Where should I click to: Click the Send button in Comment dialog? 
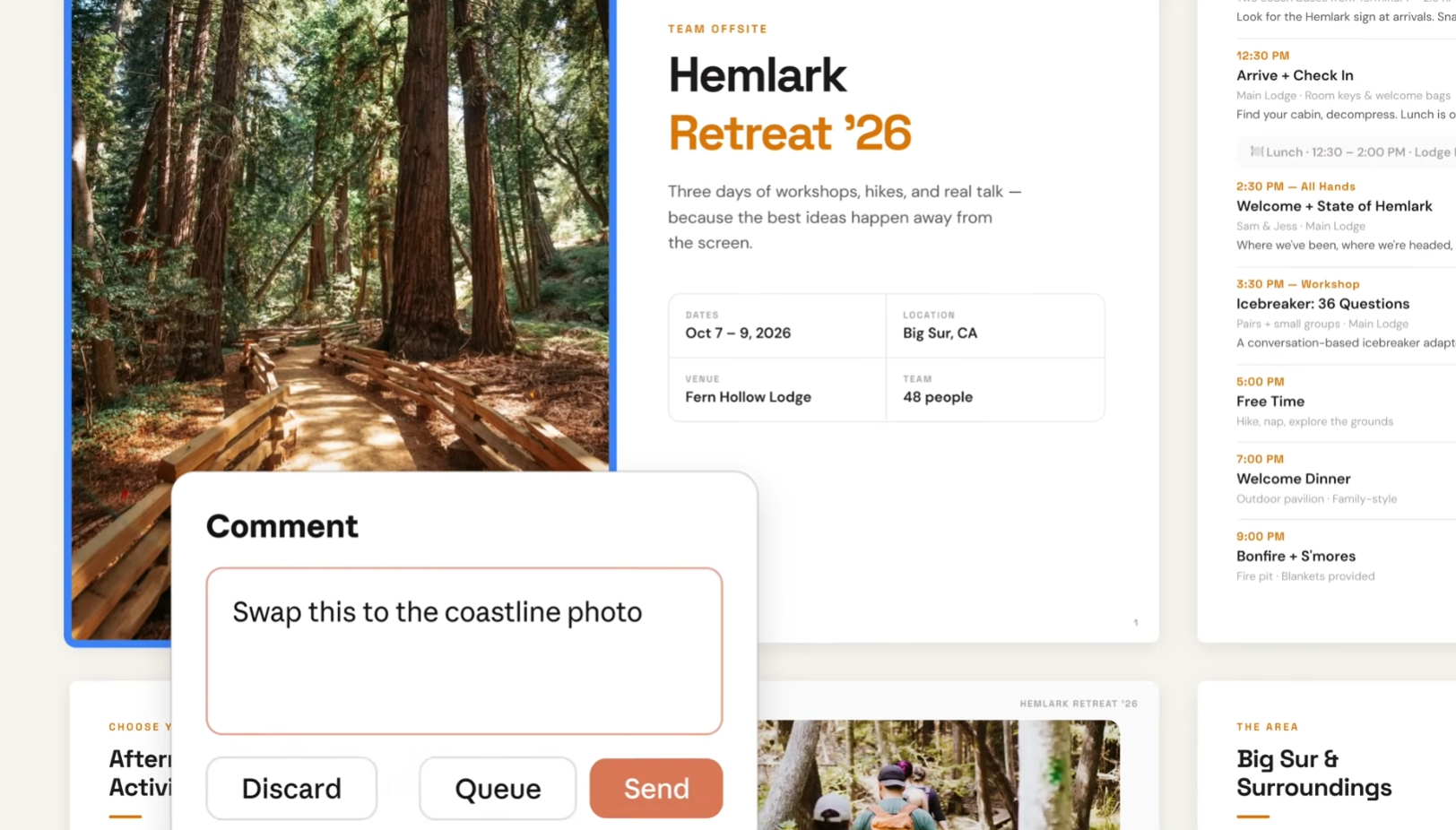655,788
